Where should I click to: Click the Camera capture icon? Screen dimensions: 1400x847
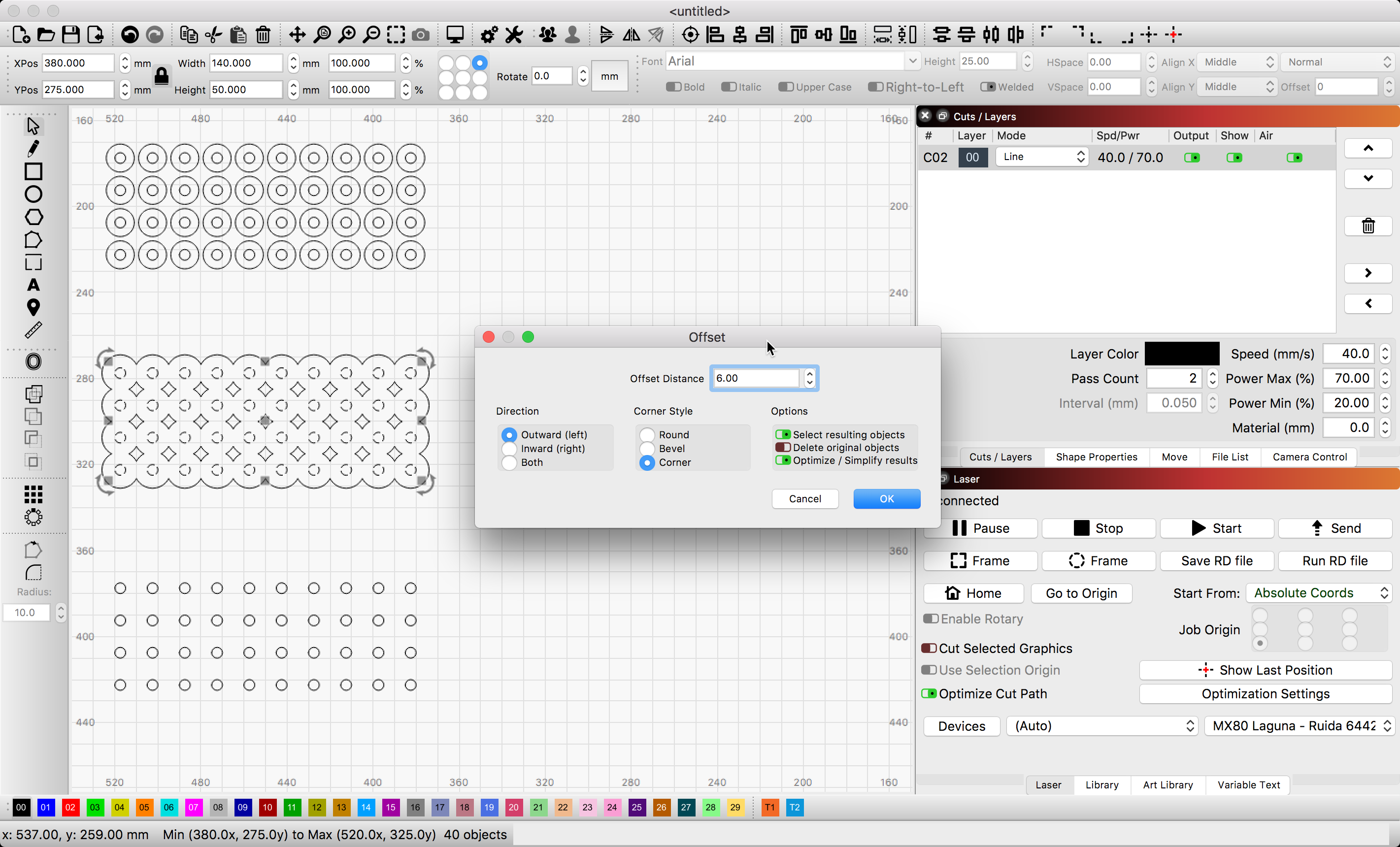(x=421, y=34)
